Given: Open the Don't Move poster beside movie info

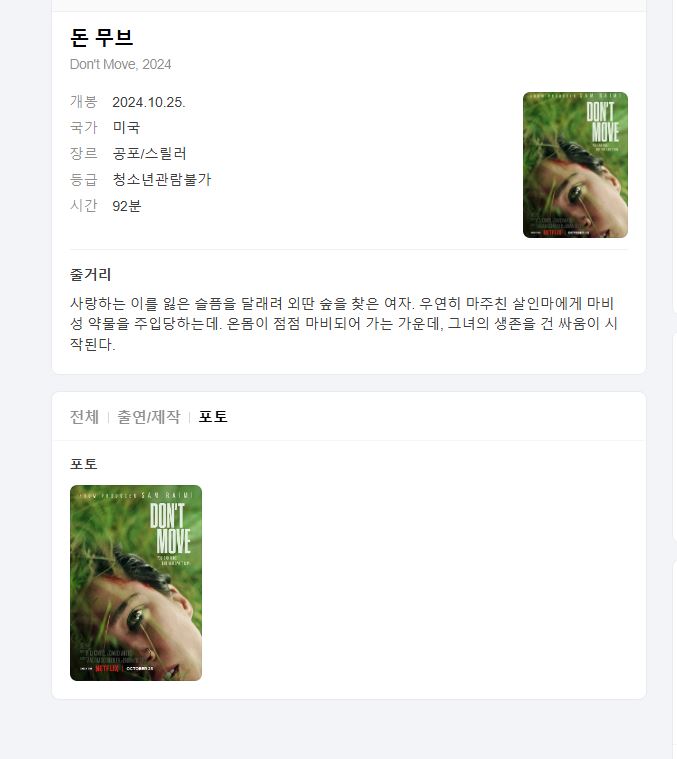Looking at the screenshot, I should 575,165.
